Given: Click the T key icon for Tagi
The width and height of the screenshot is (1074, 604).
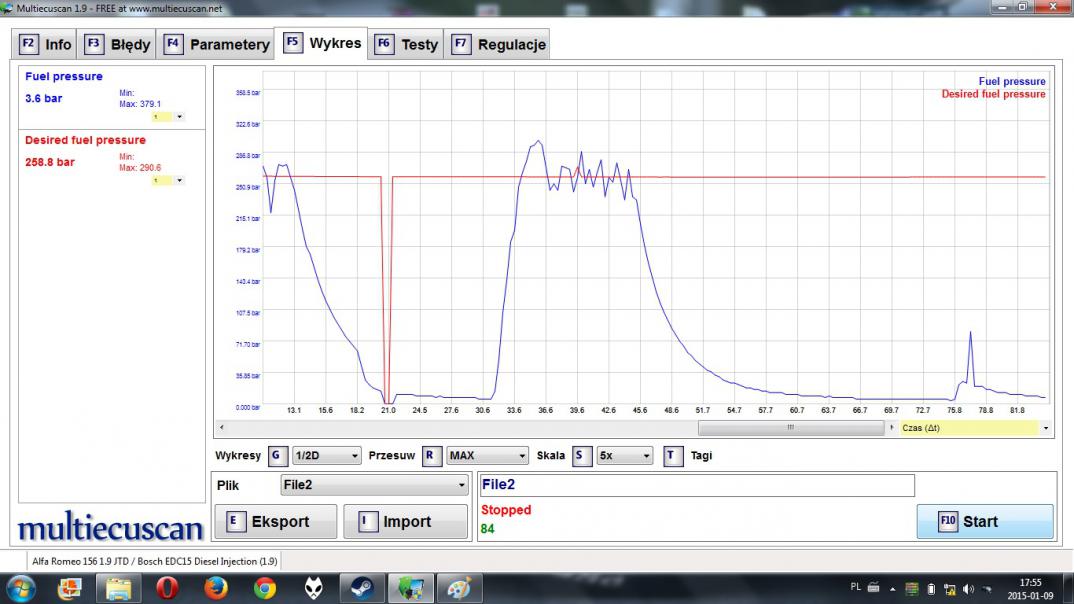Looking at the screenshot, I should tap(673, 456).
